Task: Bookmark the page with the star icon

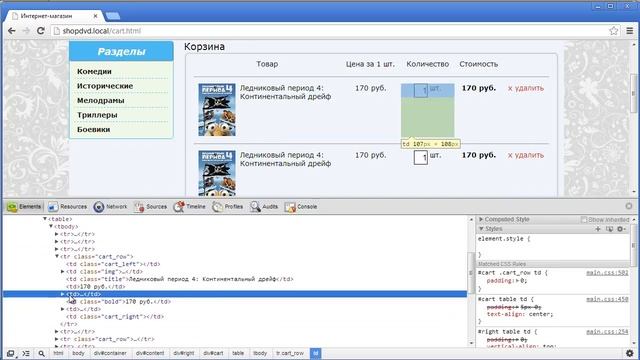Action: click(613, 31)
